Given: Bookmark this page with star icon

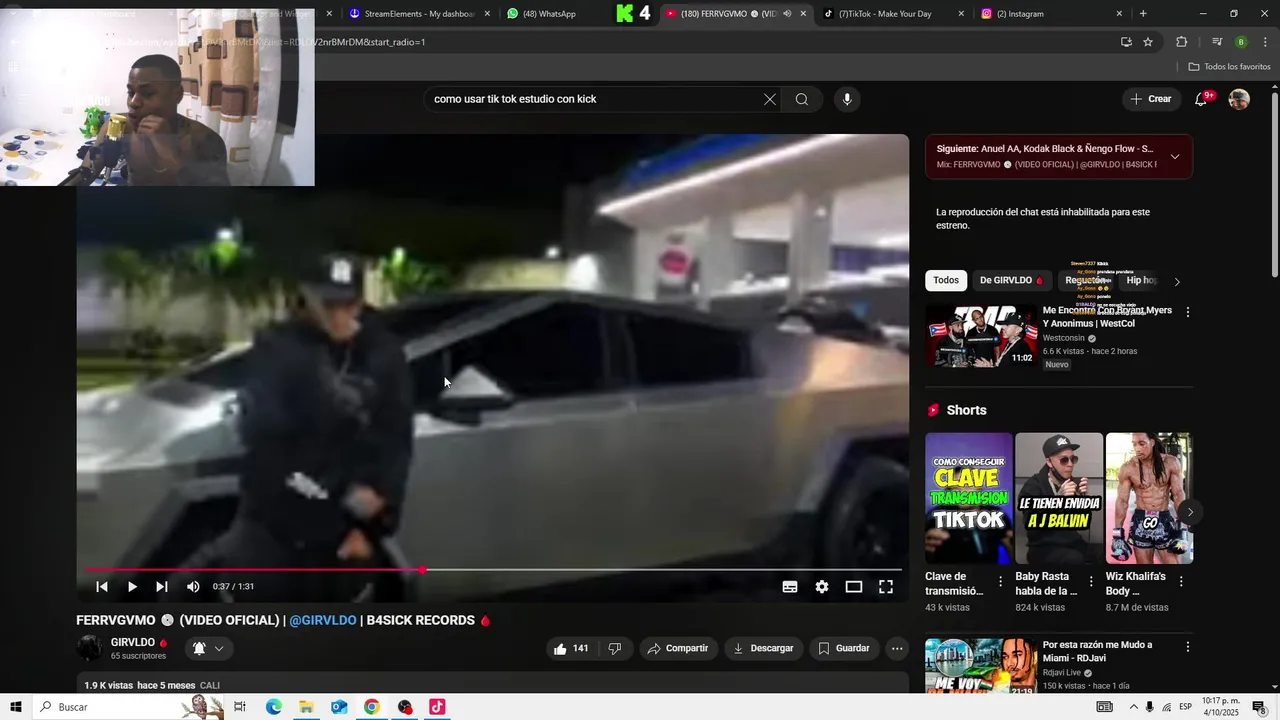Looking at the screenshot, I should pos(1148,42).
